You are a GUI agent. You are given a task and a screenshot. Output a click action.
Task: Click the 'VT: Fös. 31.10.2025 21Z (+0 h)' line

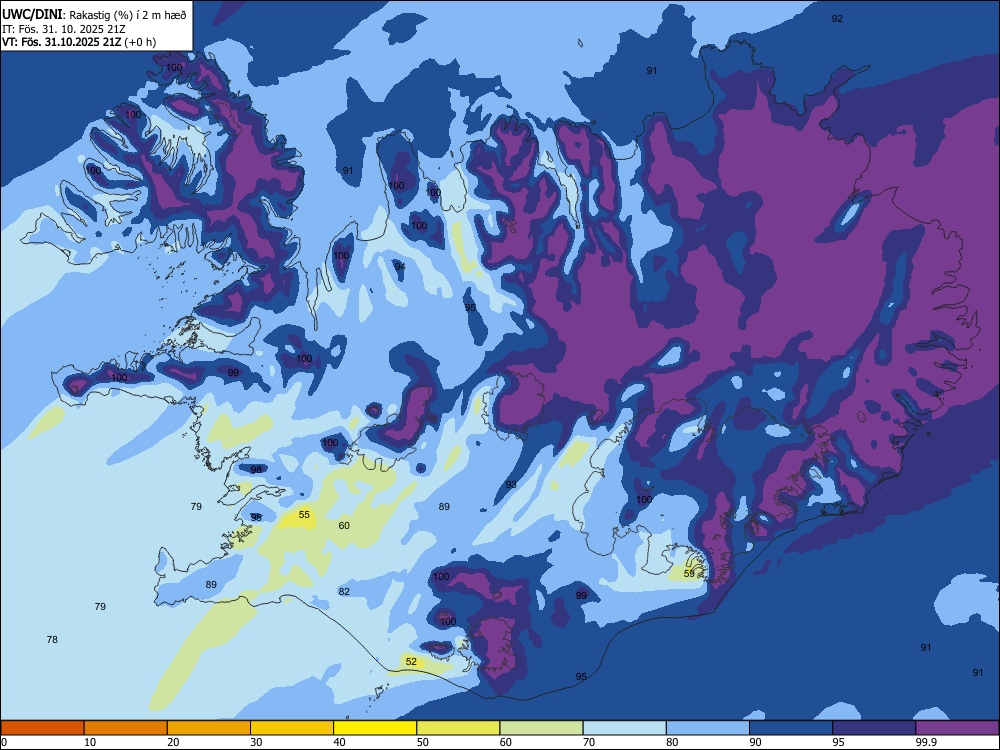pyautogui.click(x=79, y=42)
